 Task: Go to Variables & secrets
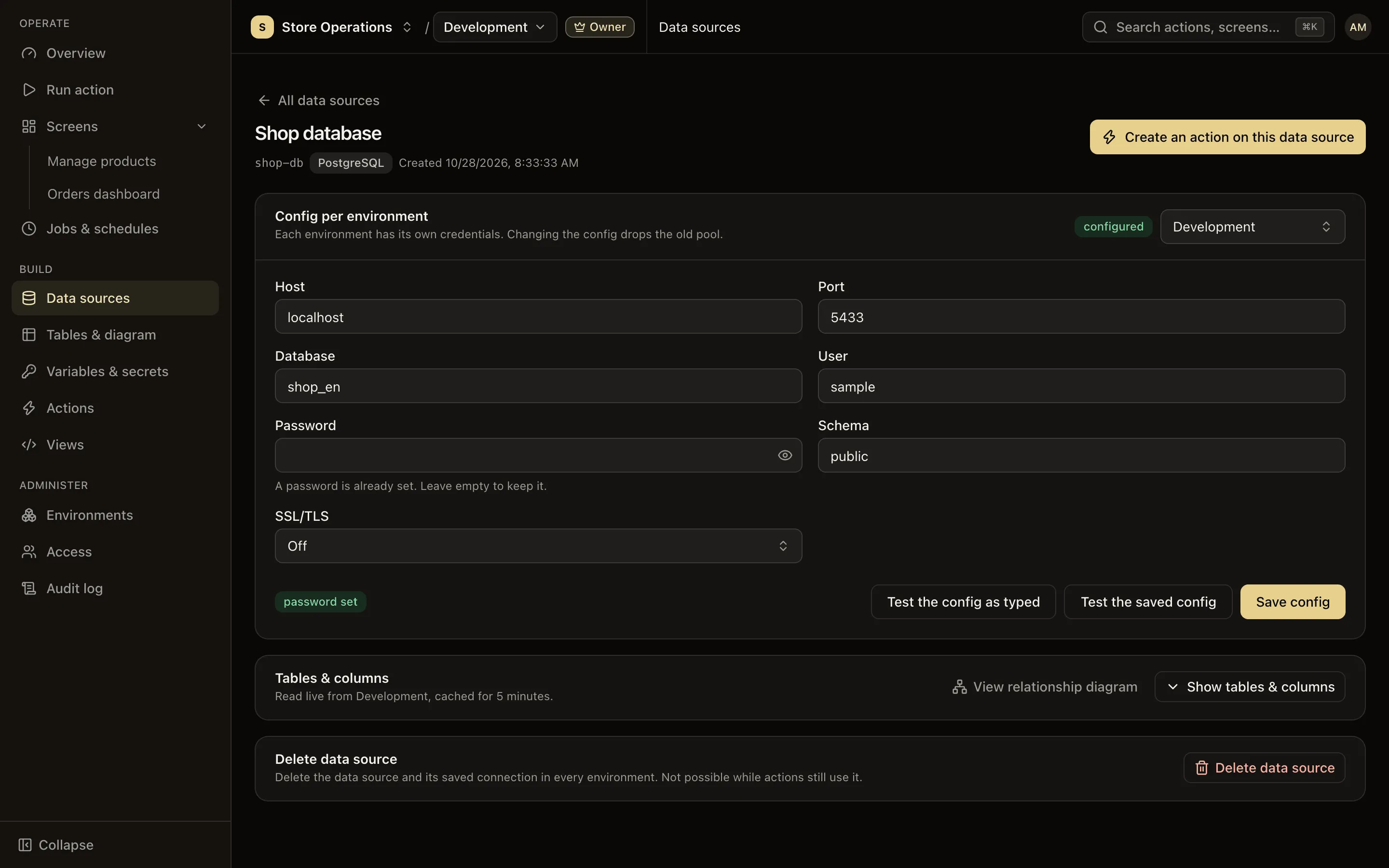pyautogui.click(x=115, y=371)
